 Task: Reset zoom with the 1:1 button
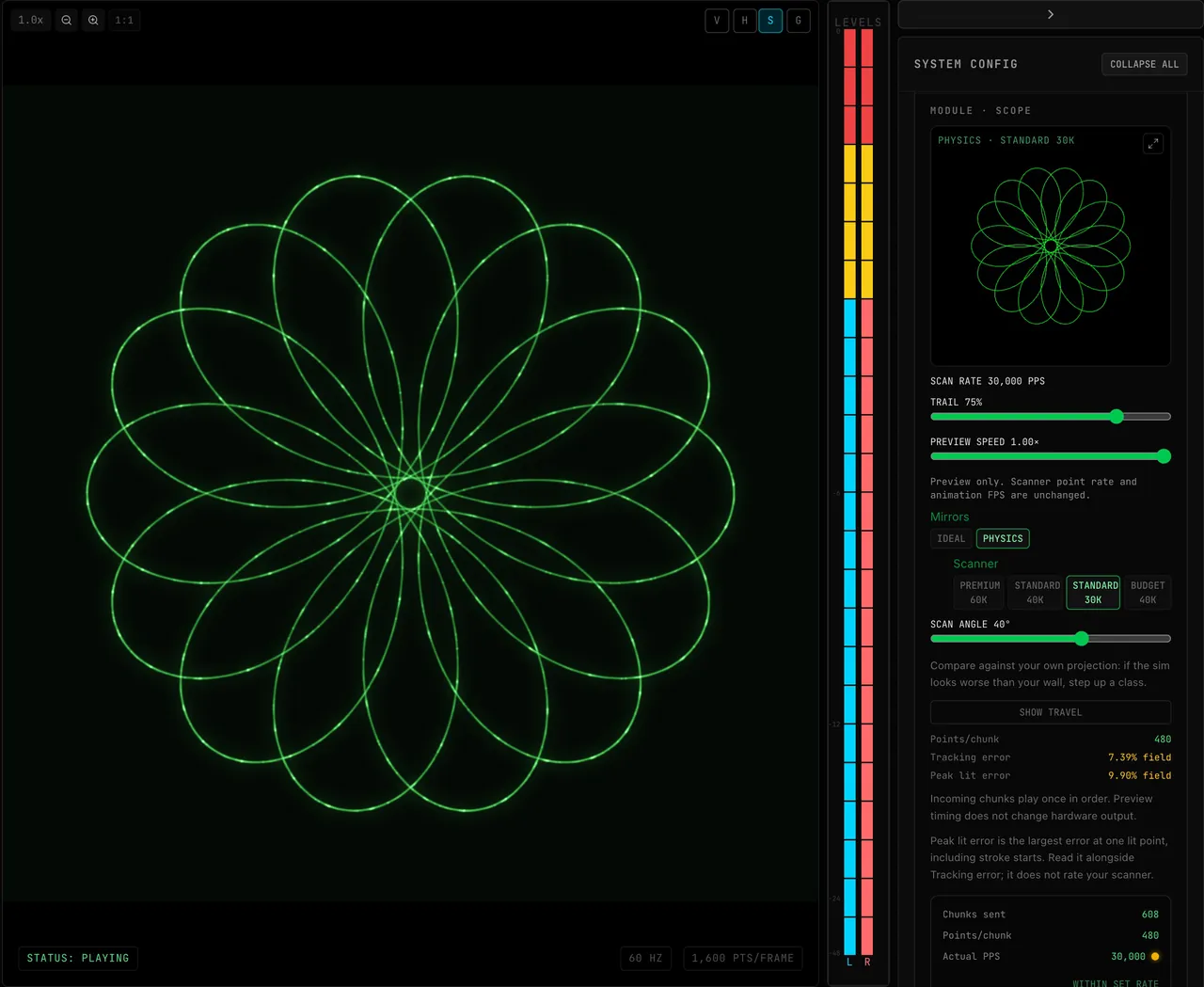point(124,20)
